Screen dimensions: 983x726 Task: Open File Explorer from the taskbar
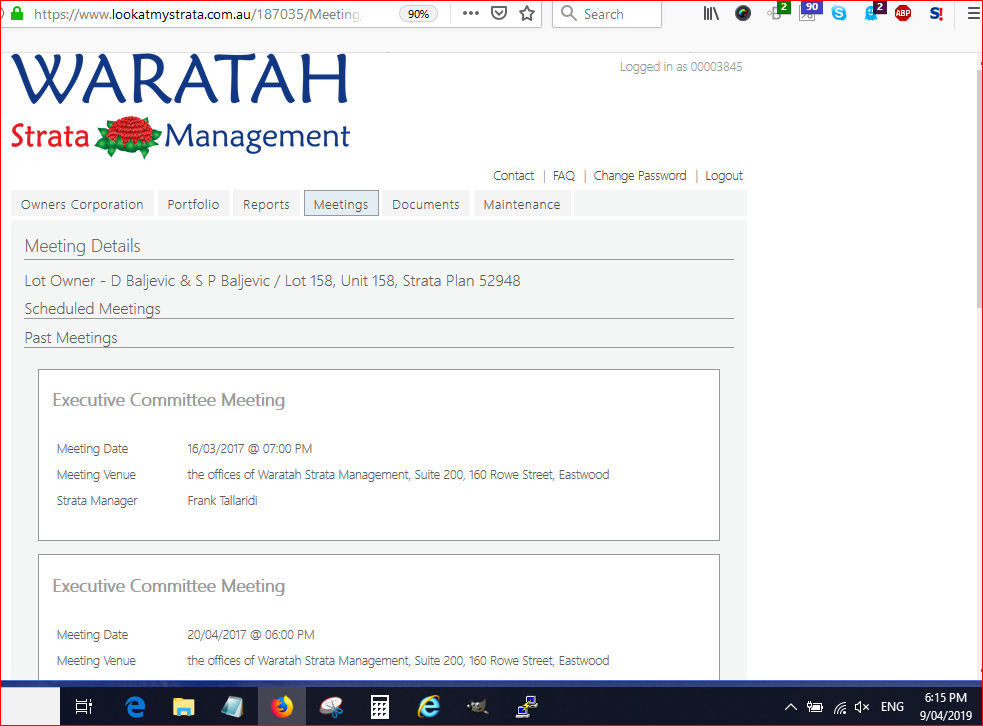184,707
